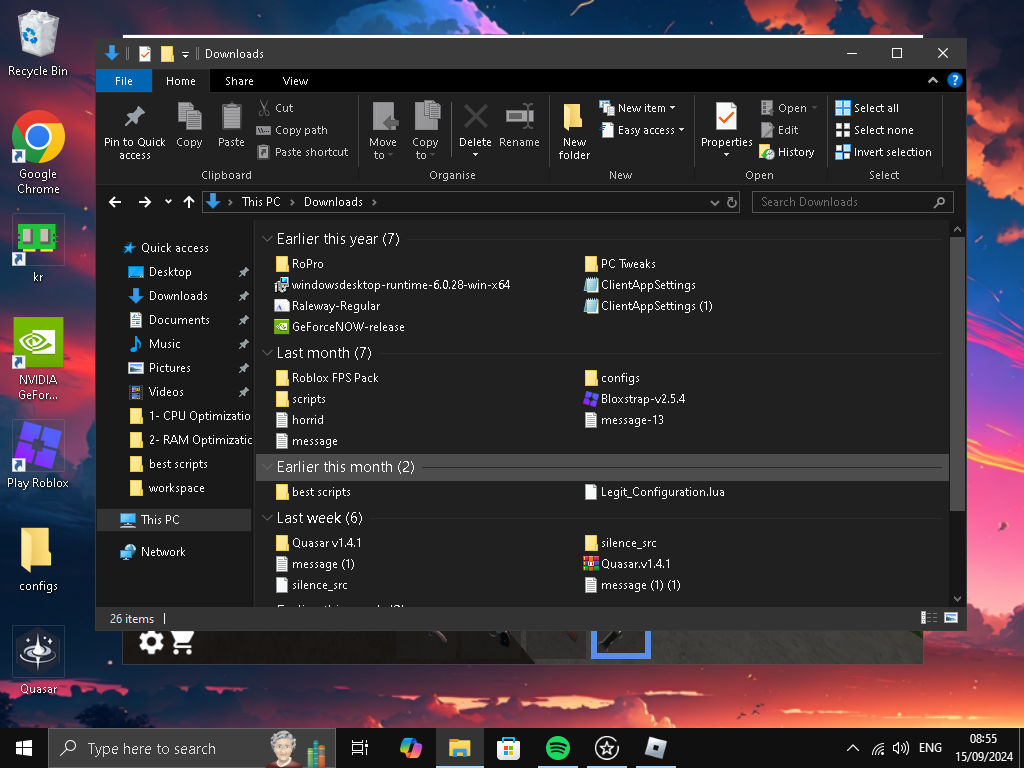
Task: Refresh the Downloads folder
Action: pos(732,202)
